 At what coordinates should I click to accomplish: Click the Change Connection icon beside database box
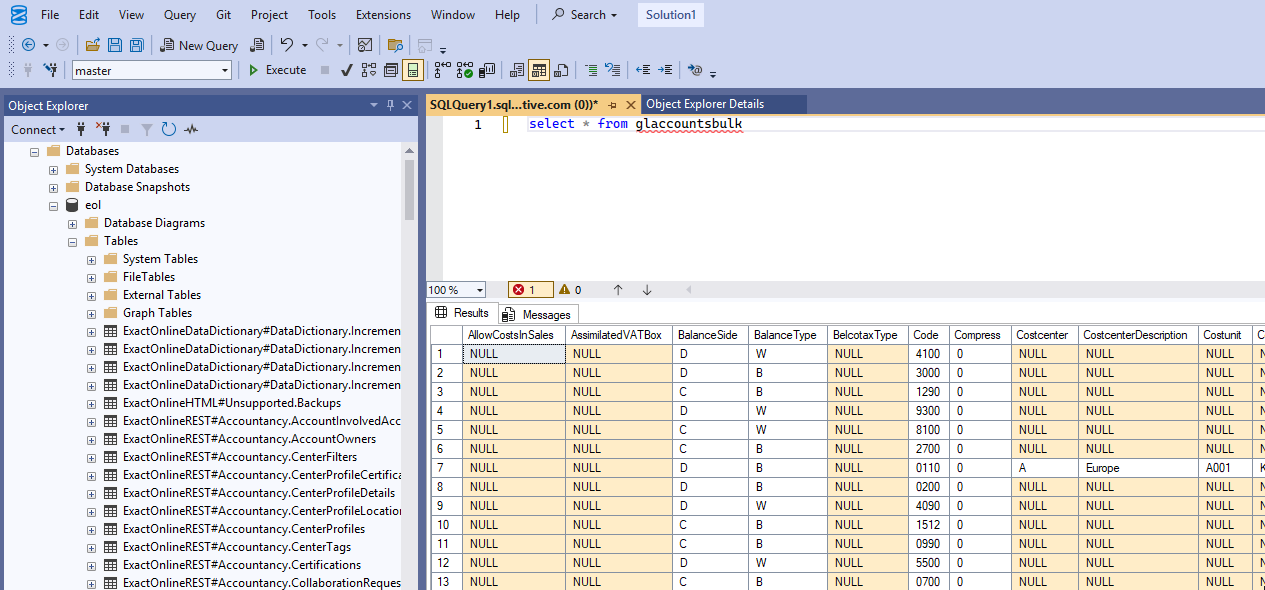click(x=50, y=70)
